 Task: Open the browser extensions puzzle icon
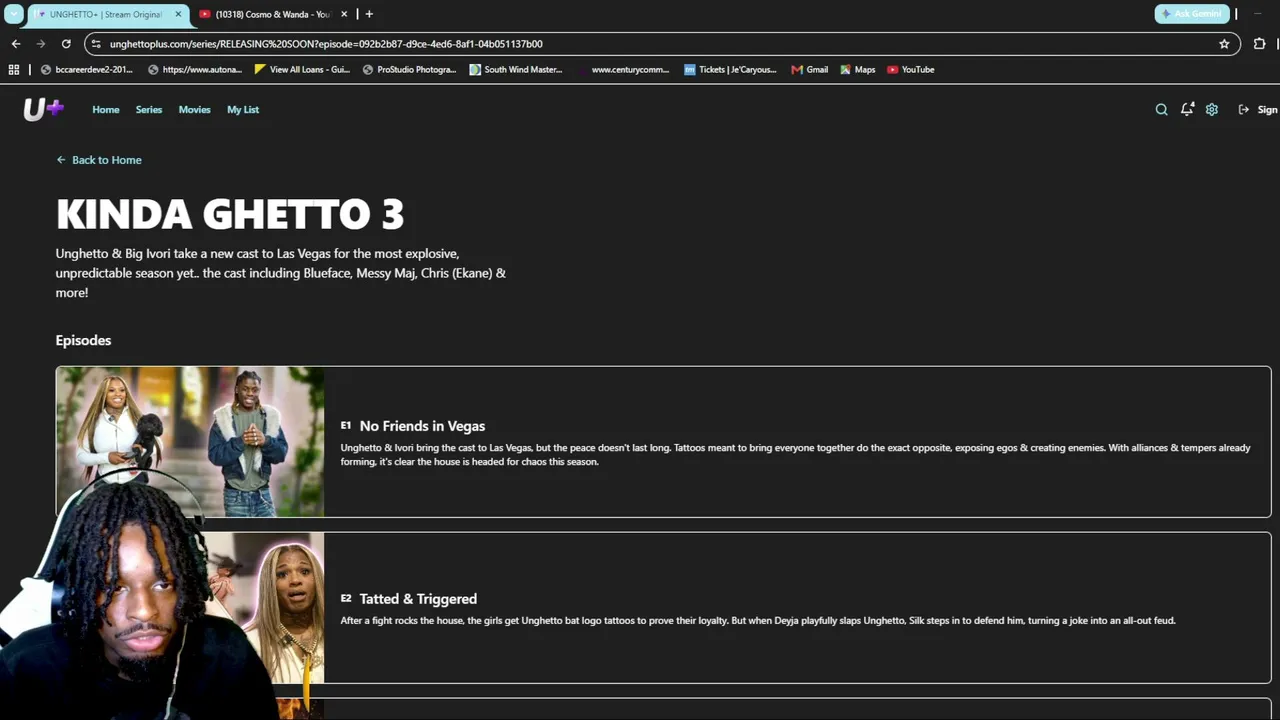pyautogui.click(x=1259, y=44)
